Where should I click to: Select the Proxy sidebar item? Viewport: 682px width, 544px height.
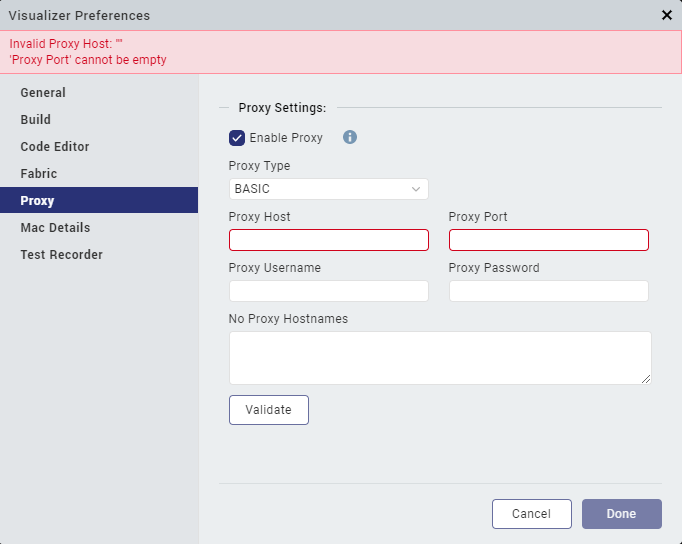[37, 201]
